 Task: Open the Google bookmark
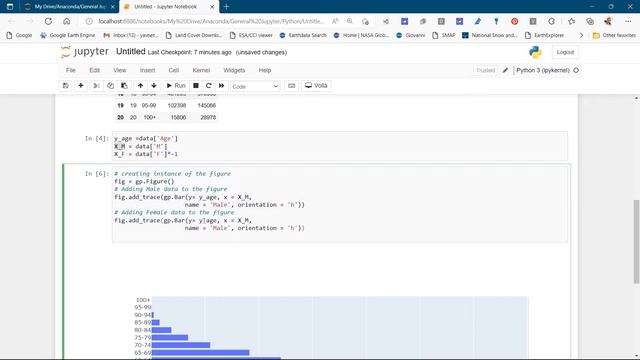point(19,36)
